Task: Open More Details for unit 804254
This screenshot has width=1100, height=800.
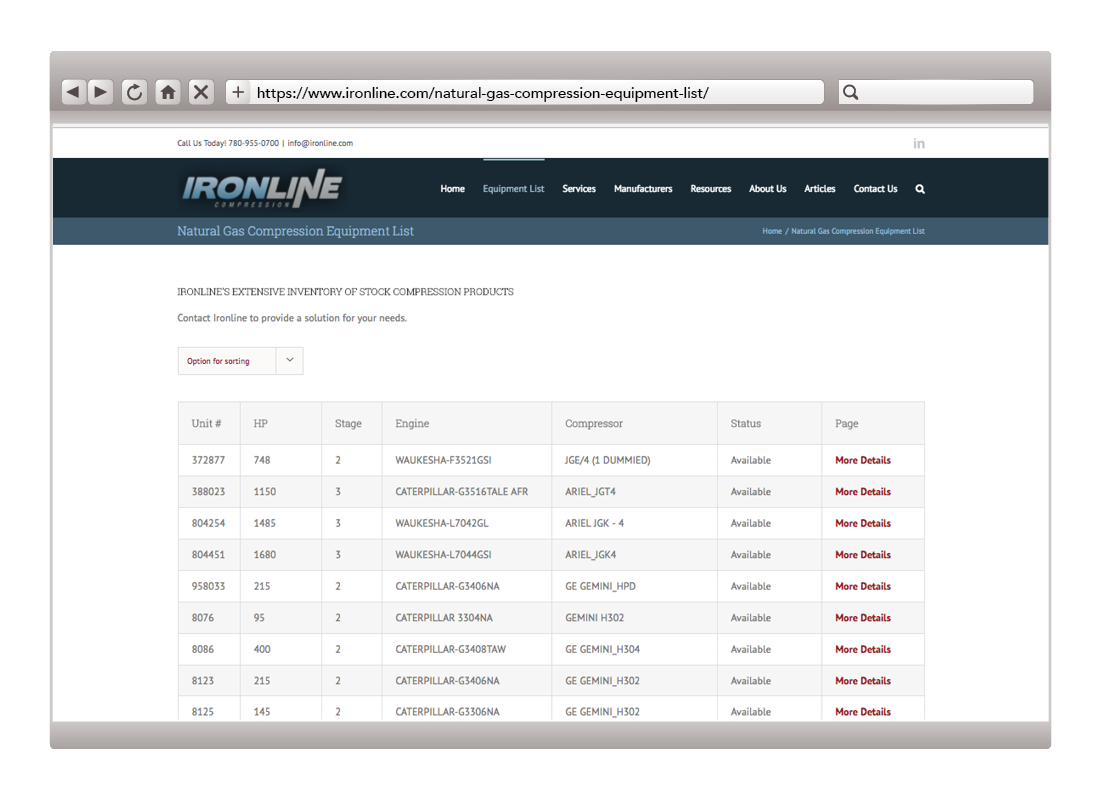Action: point(863,524)
